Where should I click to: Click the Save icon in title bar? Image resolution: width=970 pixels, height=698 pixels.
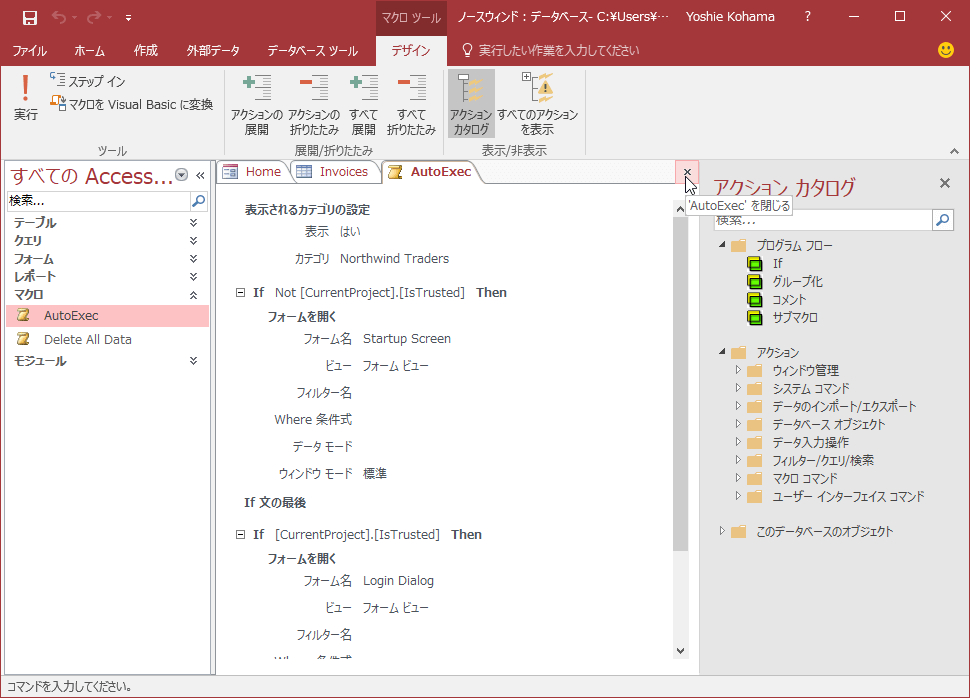(29, 17)
